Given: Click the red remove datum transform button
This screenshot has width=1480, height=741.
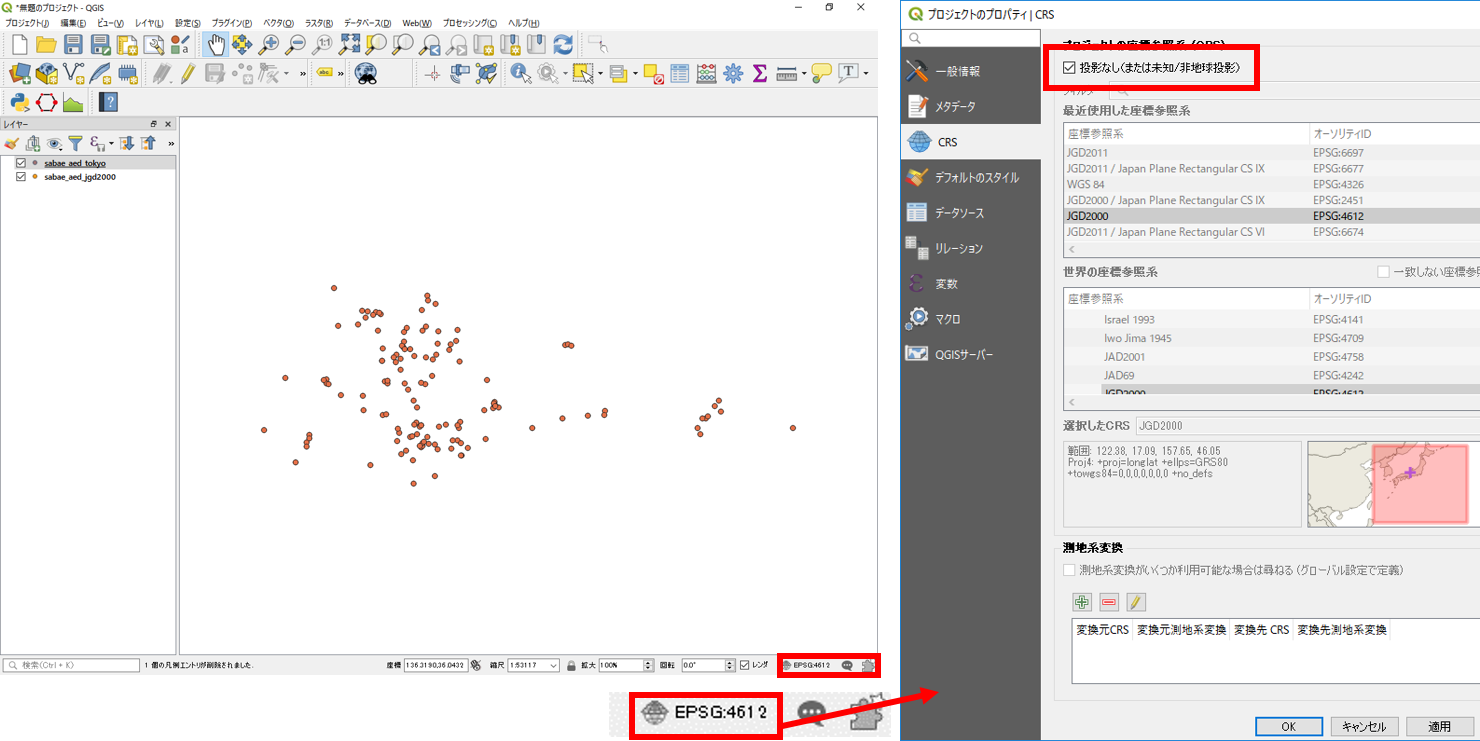Looking at the screenshot, I should (1109, 602).
